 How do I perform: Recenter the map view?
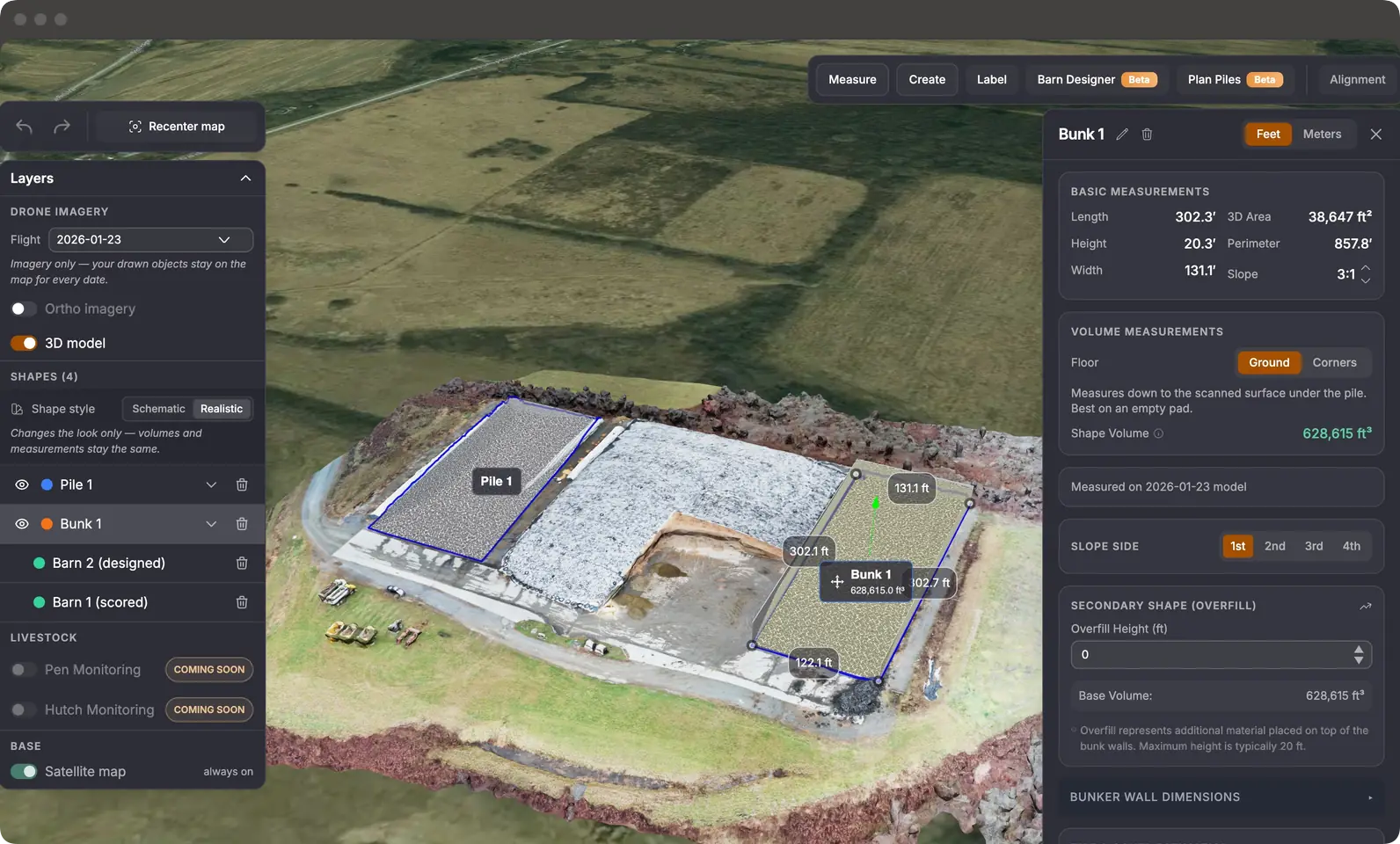(x=177, y=127)
